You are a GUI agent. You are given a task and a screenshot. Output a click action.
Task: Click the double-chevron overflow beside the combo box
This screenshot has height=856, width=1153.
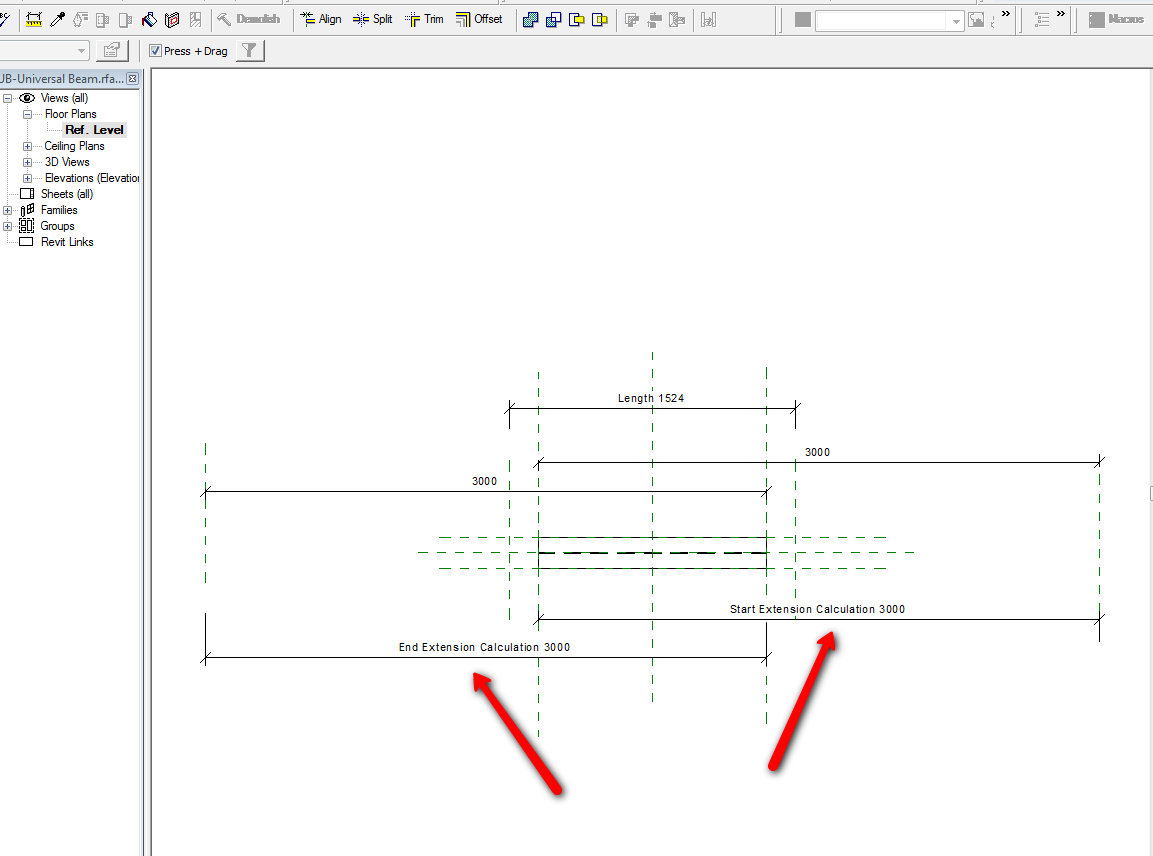1005,14
